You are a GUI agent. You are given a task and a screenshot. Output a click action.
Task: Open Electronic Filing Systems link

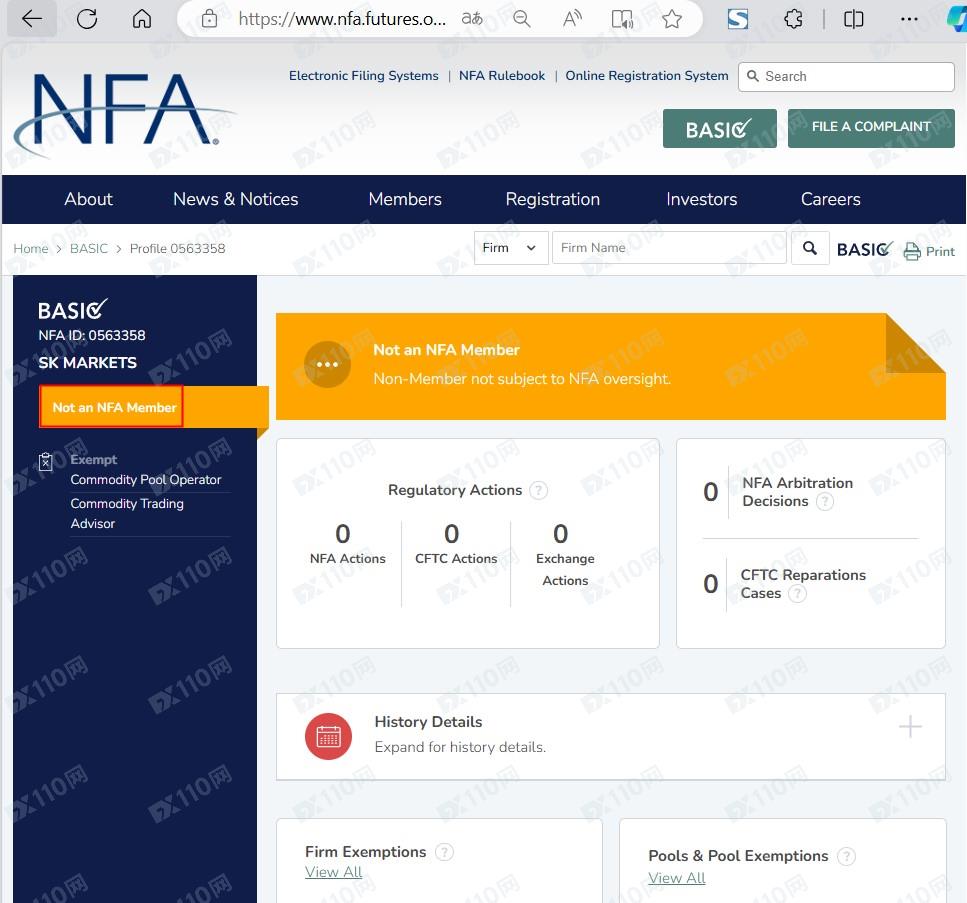[364, 76]
